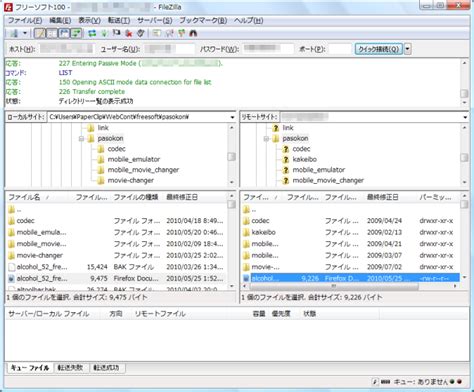This screenshot has height=392, width=474.
Task: Select link folder in local tree
Action: coord(103,128)
